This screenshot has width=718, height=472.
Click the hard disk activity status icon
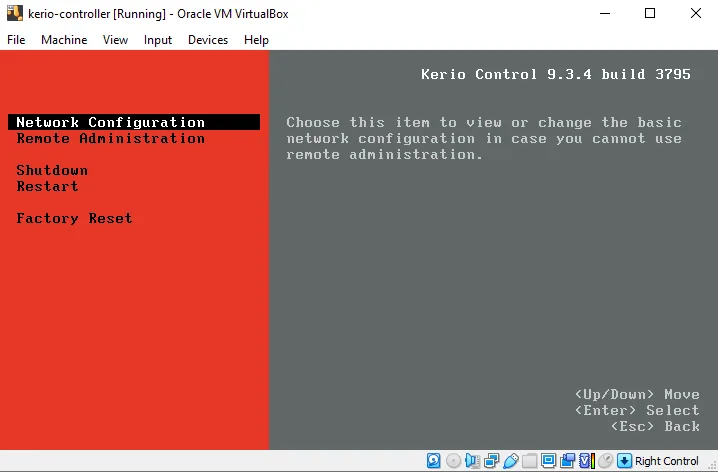[x=433, y=461]
